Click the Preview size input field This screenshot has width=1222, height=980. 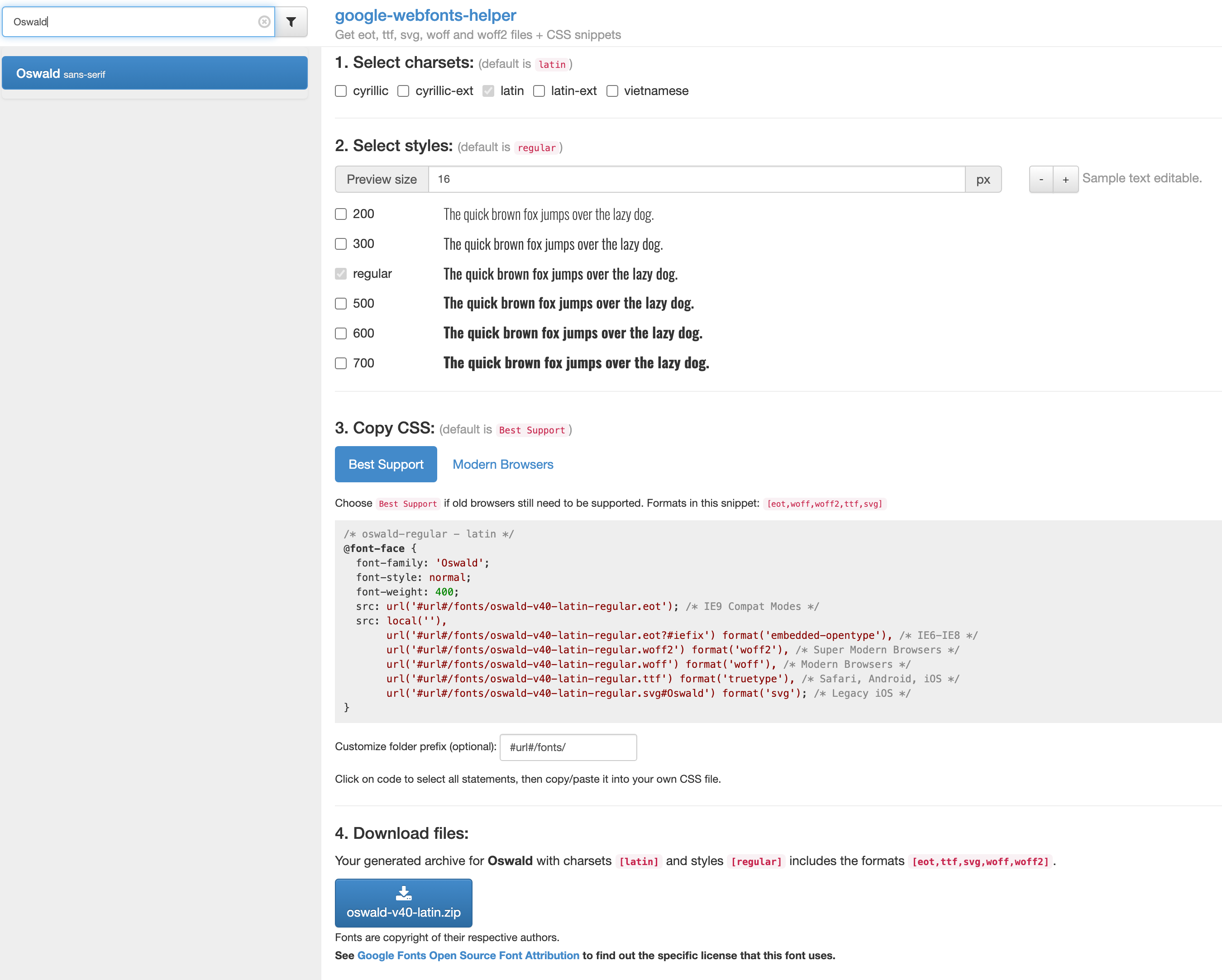(x=697, y=180)
